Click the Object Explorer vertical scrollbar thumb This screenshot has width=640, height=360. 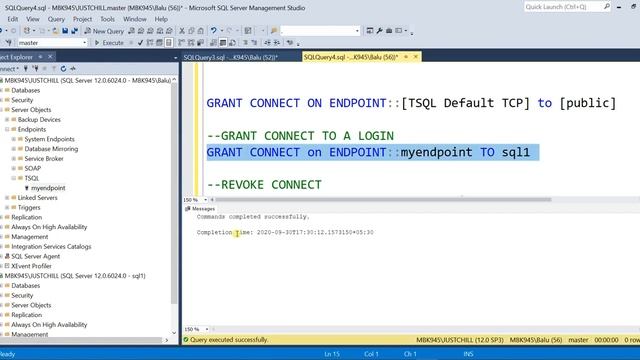coord(174,194)
